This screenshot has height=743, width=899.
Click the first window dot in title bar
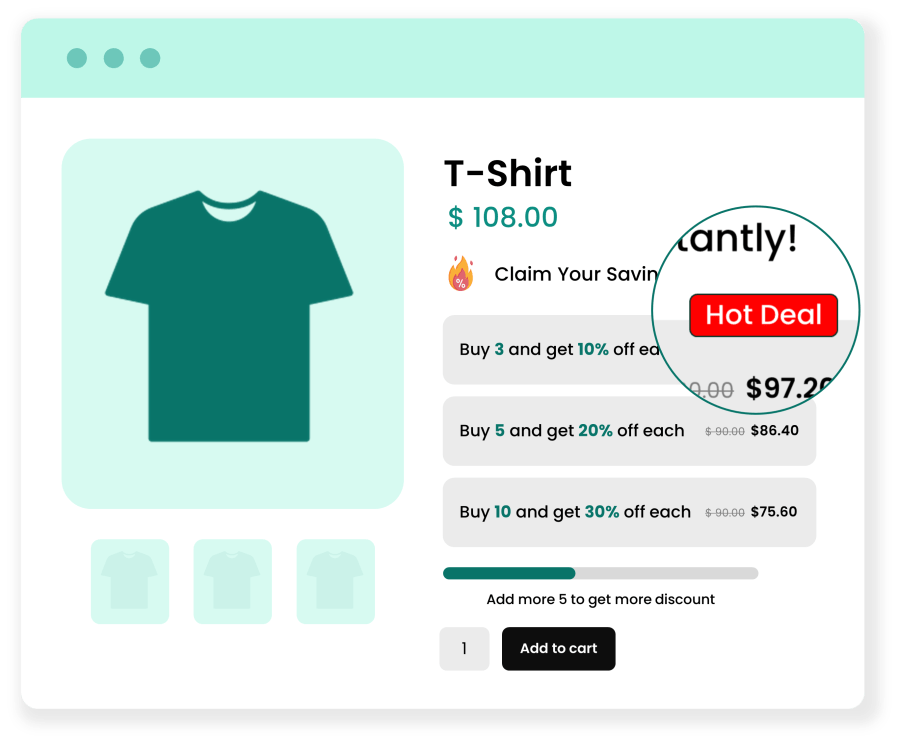coord(77,58)
